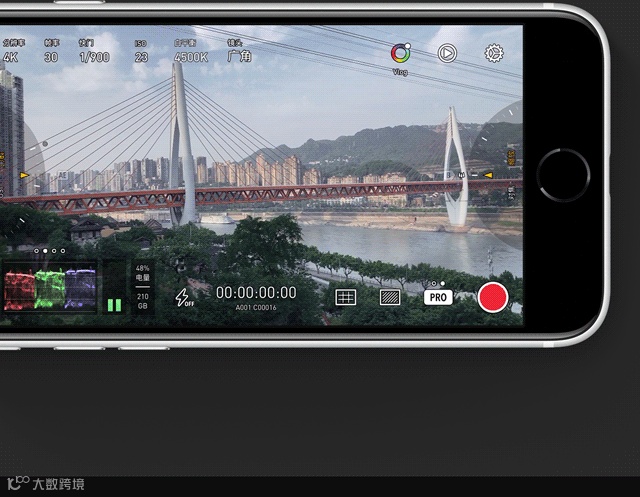The height and width of the screenshot is (497, 640).
Task: Tap the green audio level meter
Action: click(114, 305)
